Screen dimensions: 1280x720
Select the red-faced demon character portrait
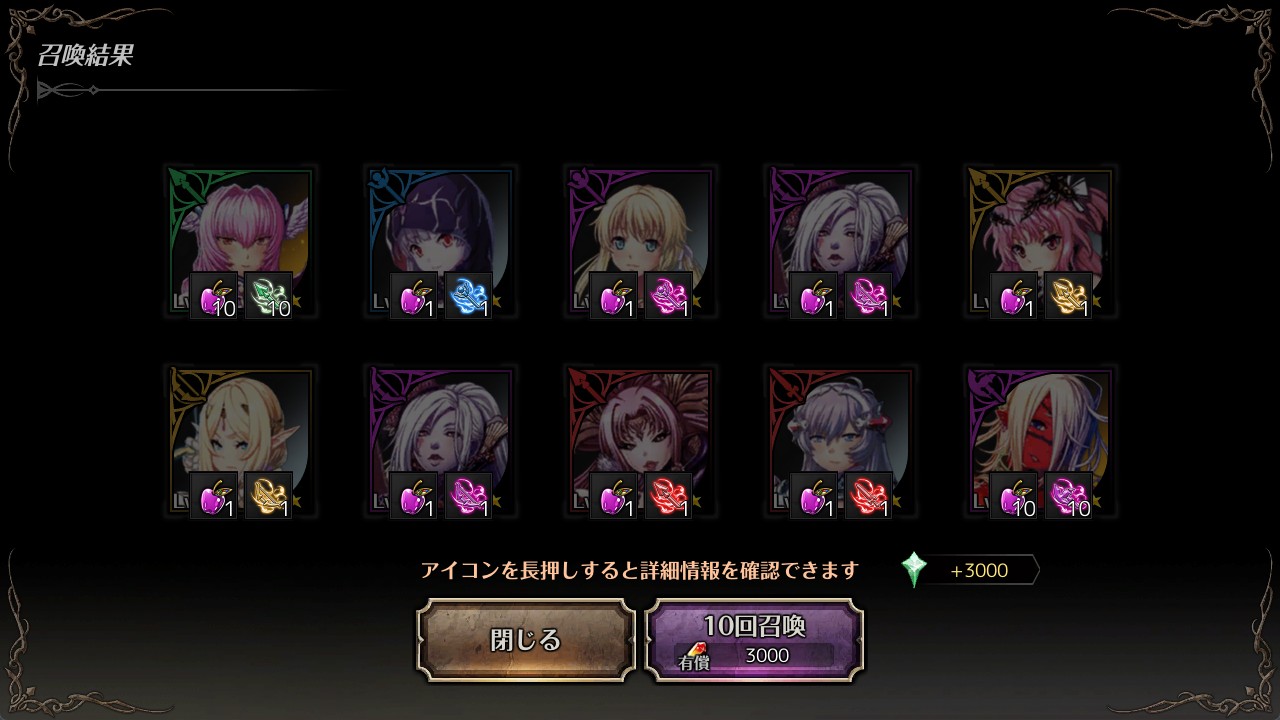[1040, 442]
